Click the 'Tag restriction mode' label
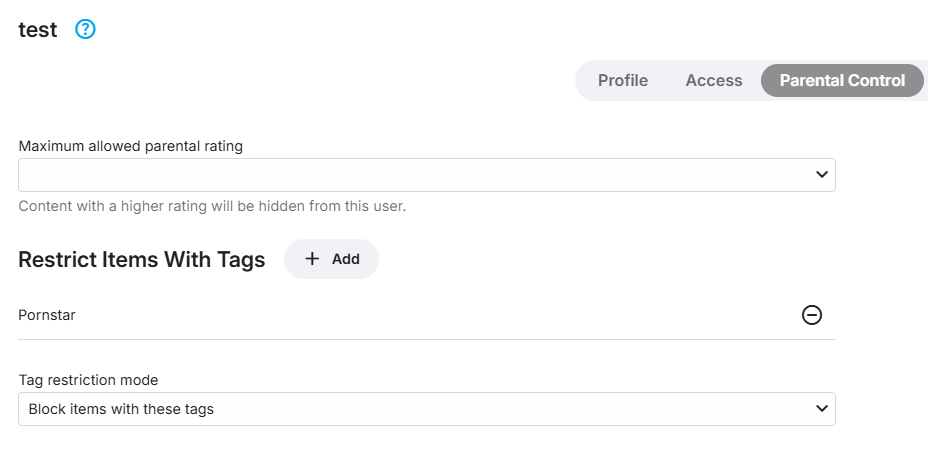Image resolution: width=928 pixels, height=449 pixels. pyautogui.click(x=88, y=380)
